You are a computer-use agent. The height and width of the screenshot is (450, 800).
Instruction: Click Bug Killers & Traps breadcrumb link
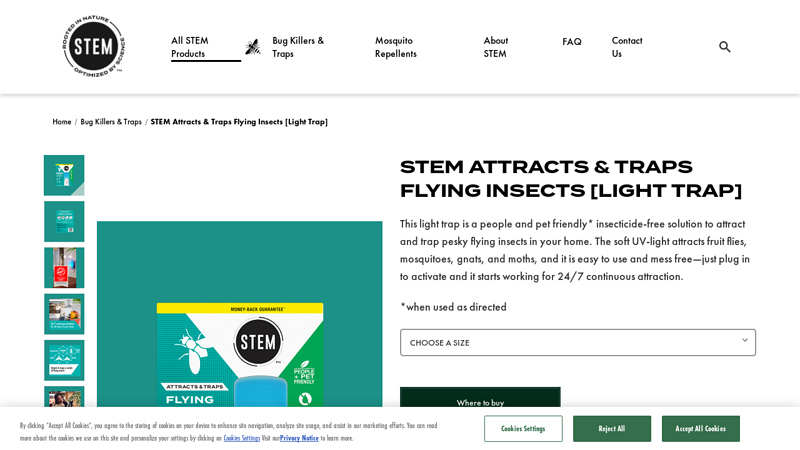[x=111, y=122]
